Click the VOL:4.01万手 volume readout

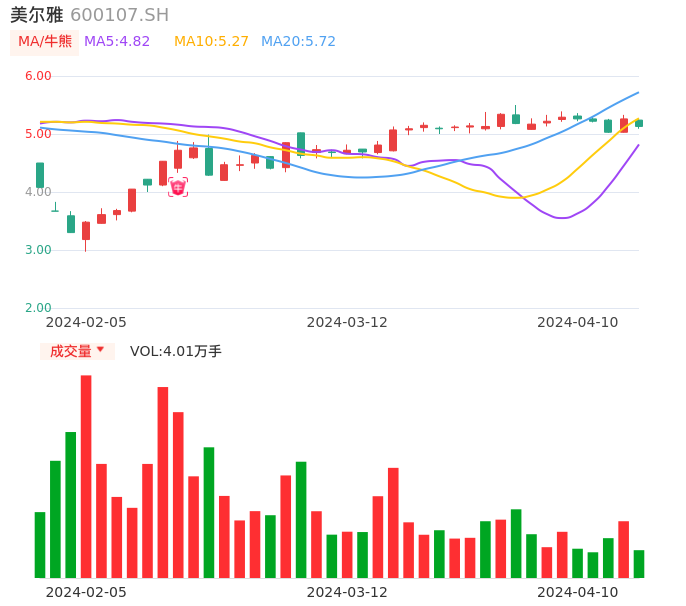176,351
